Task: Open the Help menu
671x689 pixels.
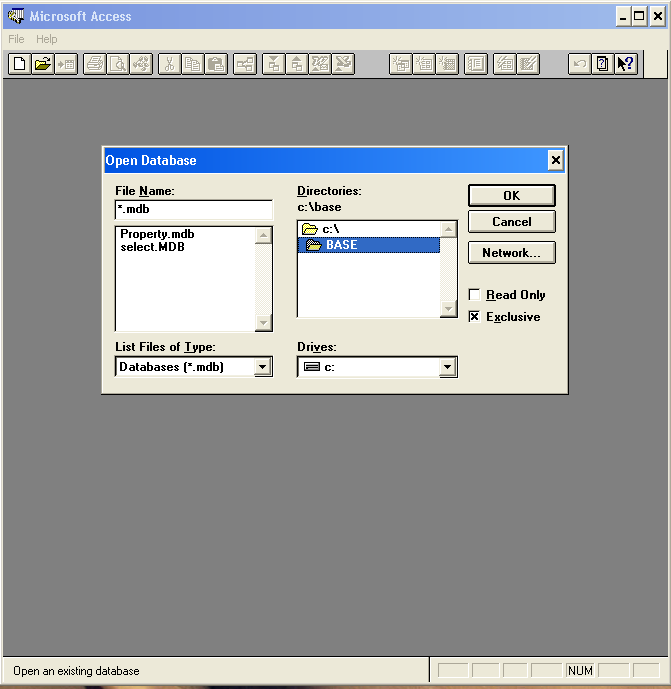Action: 47,39
